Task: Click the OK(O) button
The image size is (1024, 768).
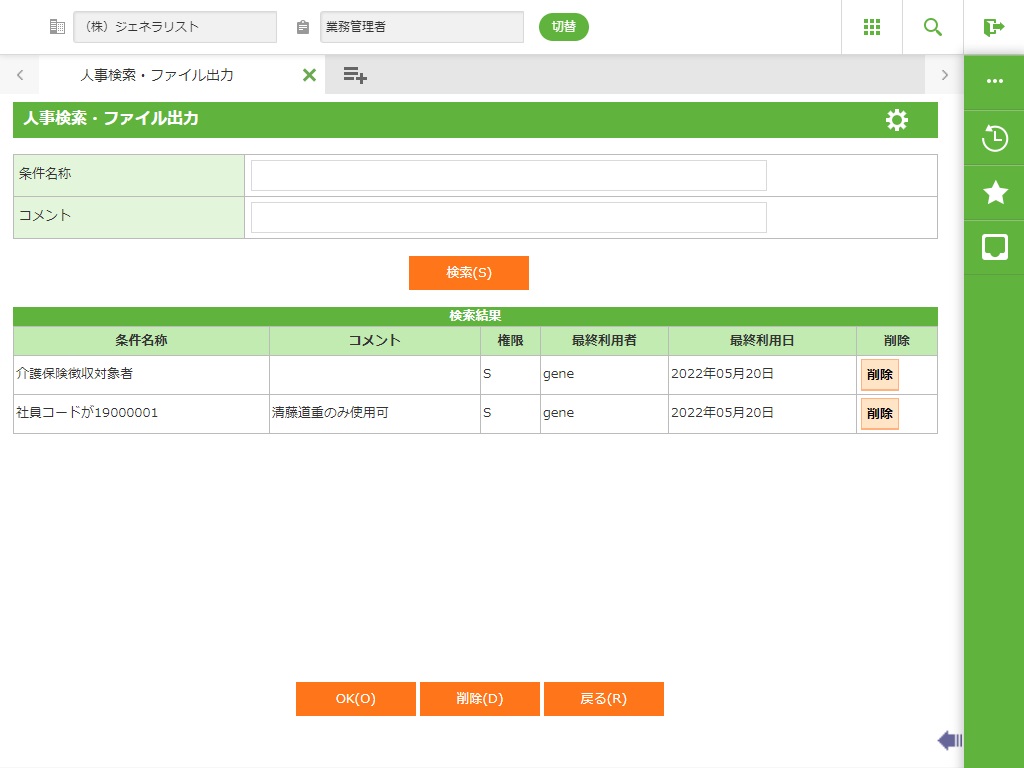Action: pyautogui.click(x=355, y=699)
